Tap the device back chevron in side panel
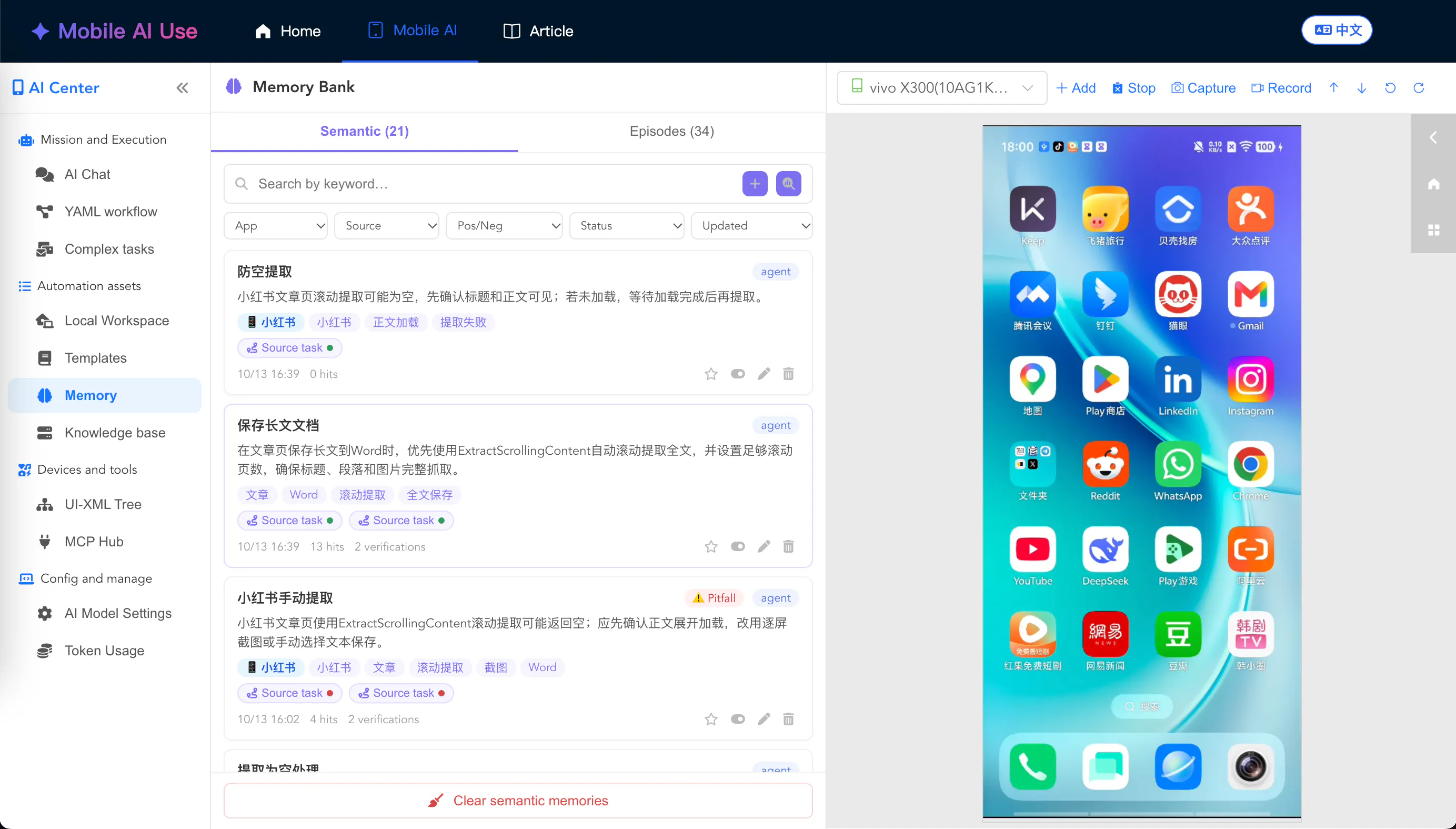Screen dimensions: 1456x829 (1433, 137)
